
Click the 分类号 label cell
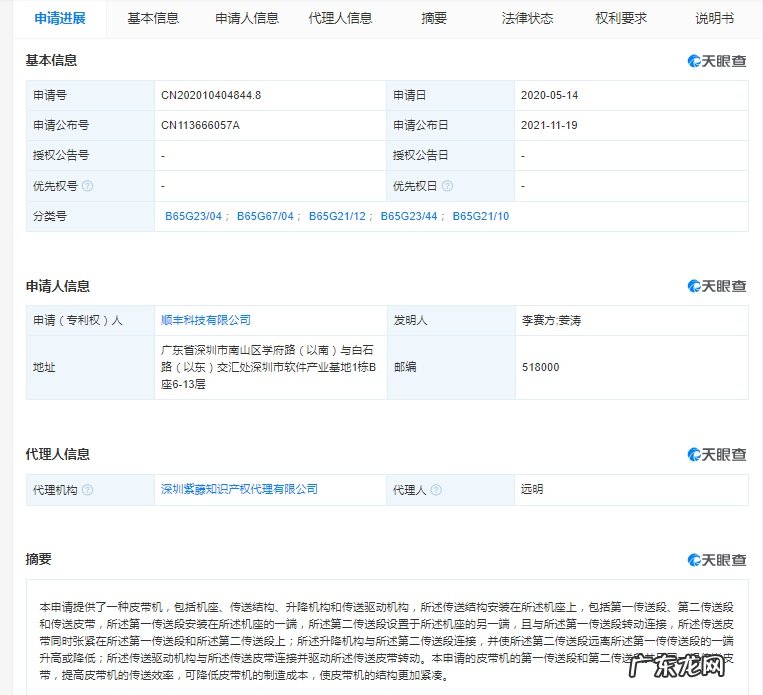coord(91,216)
